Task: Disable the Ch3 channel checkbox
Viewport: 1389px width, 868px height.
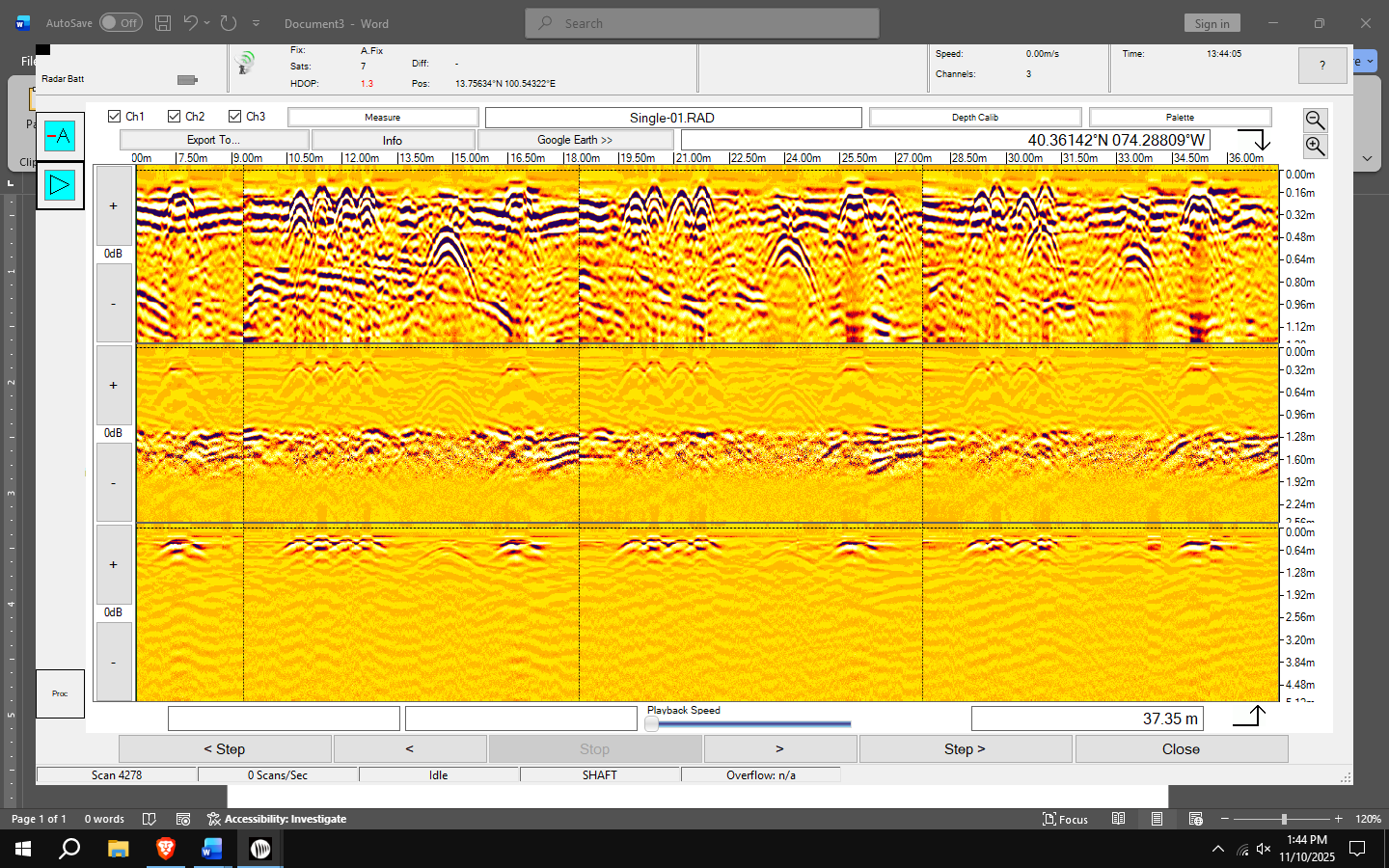Action: [x=234, y=117]
